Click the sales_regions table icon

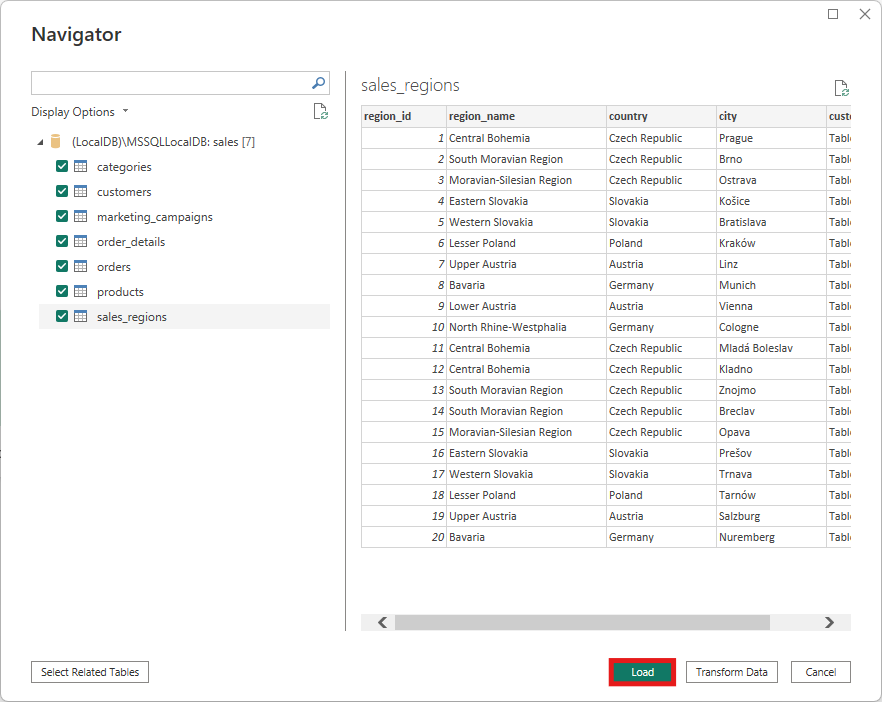point(81,316)
